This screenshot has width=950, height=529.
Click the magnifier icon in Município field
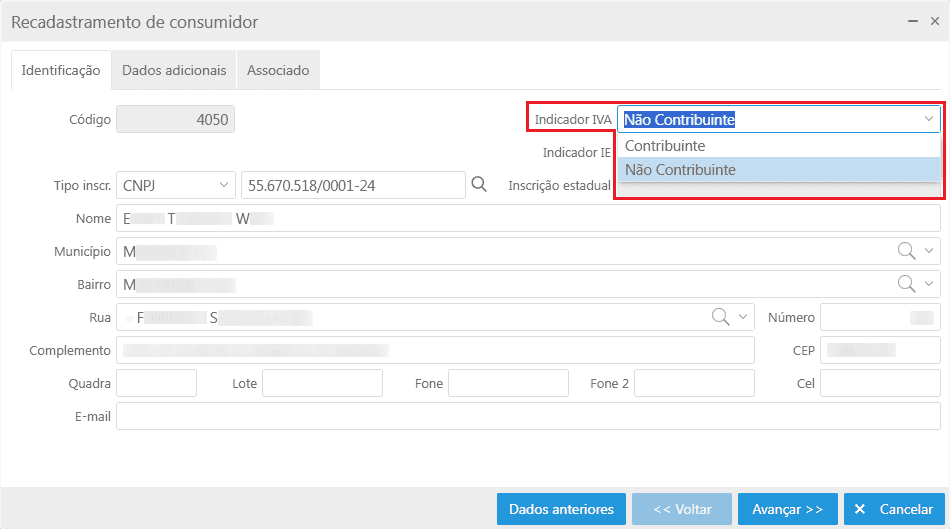tap(907, 251)
